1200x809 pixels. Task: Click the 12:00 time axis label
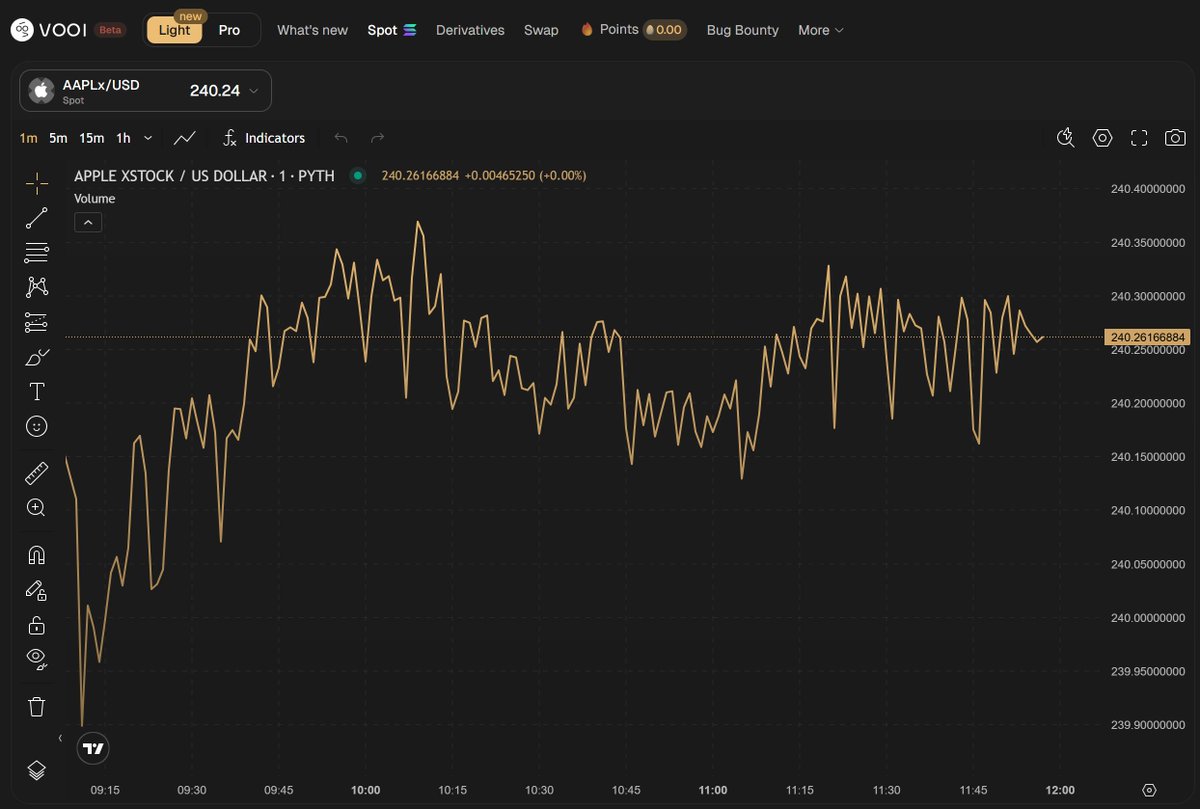[x=1060, y=790]
